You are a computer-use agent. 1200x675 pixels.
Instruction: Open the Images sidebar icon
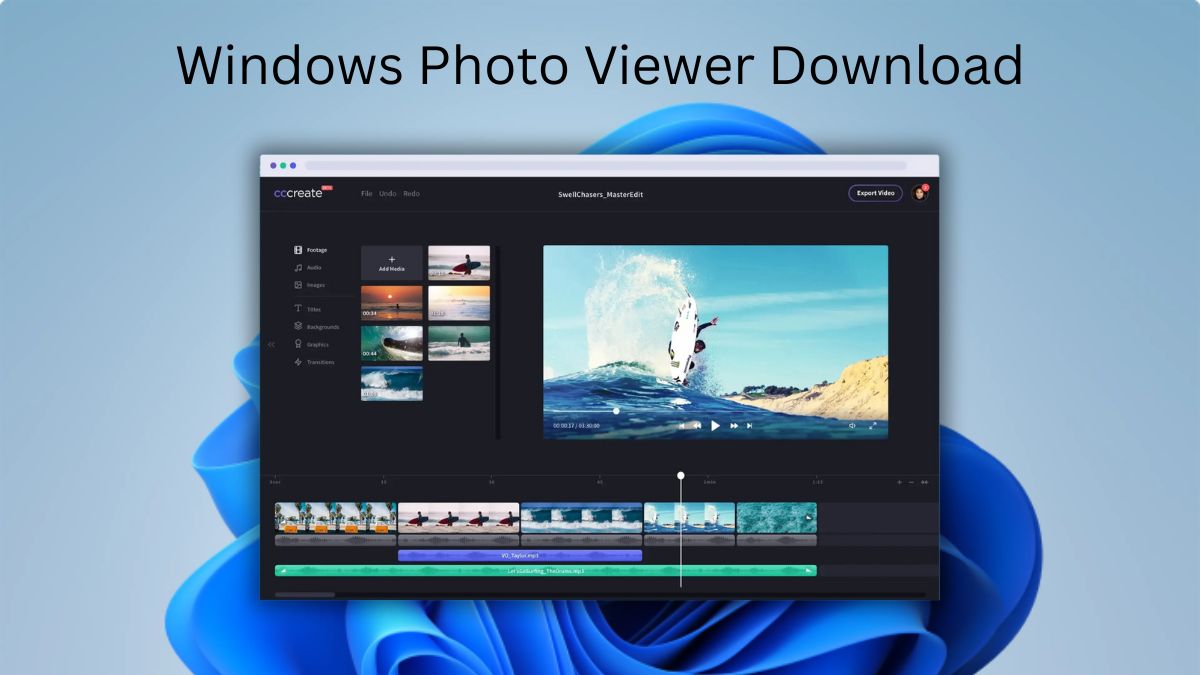click(x=298, y=285)
